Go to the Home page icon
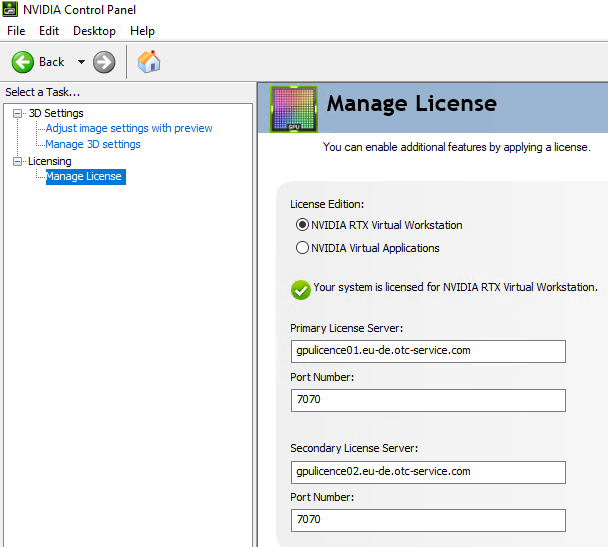The width and height of the screenshot is (608, 547). (149, 62)
